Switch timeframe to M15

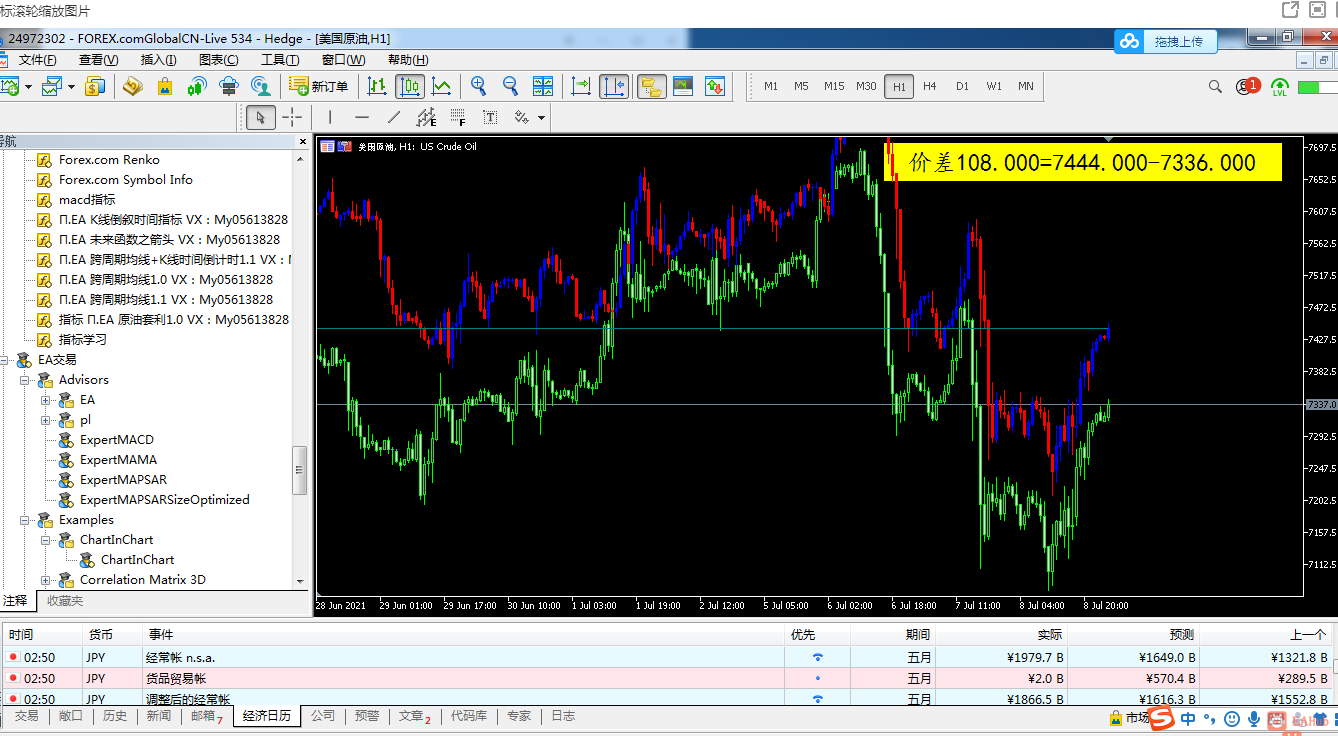[834, 86]
